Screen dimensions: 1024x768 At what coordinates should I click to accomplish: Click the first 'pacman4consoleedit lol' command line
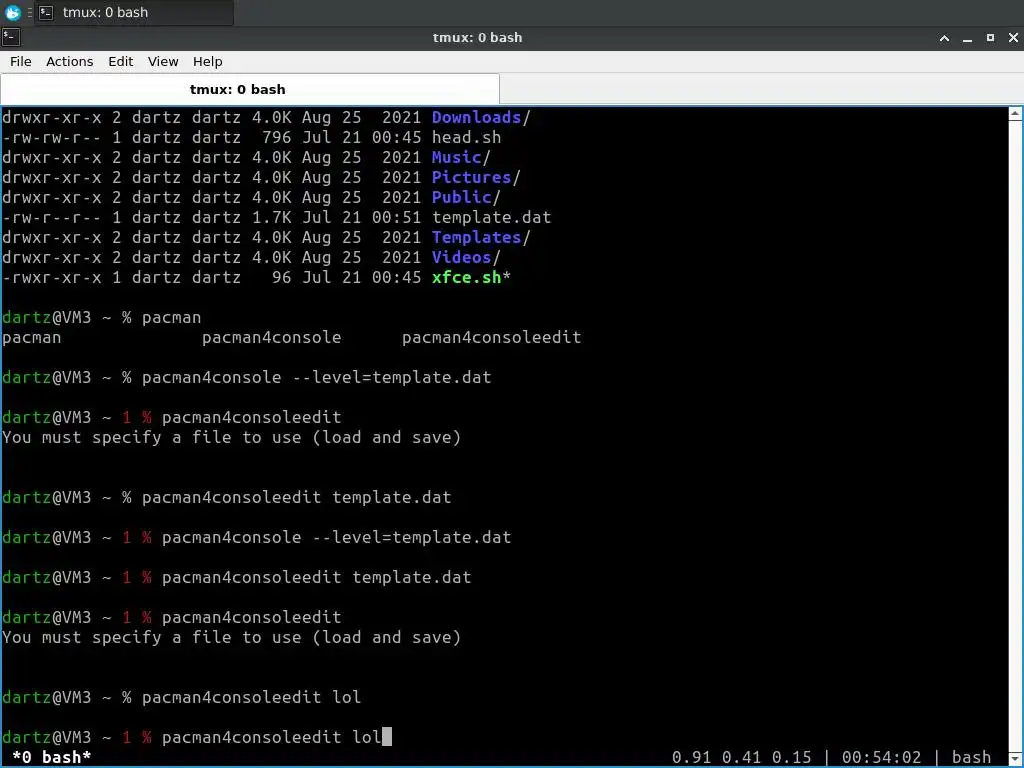click(x=251, y=697)
